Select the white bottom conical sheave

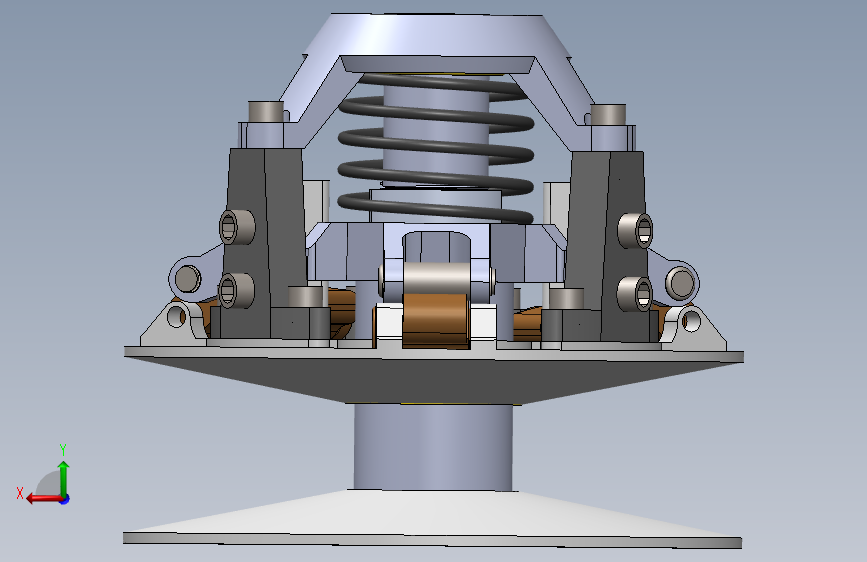(432, 519)
